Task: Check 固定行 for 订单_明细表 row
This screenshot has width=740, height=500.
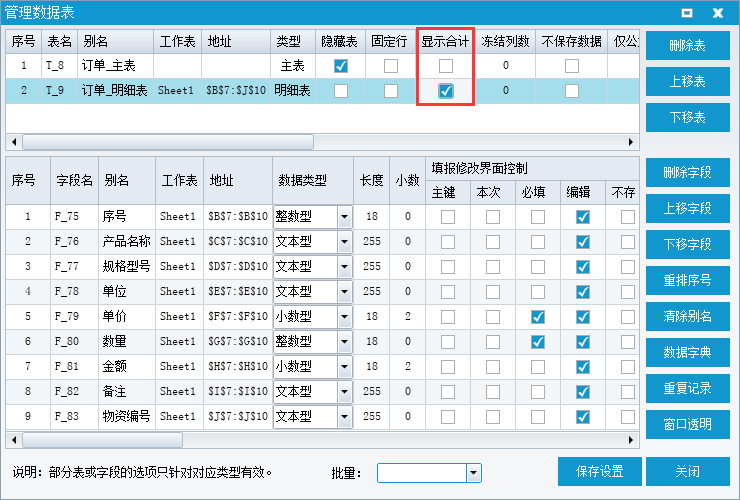Action: pyautogui.click(x=390, y=91)
